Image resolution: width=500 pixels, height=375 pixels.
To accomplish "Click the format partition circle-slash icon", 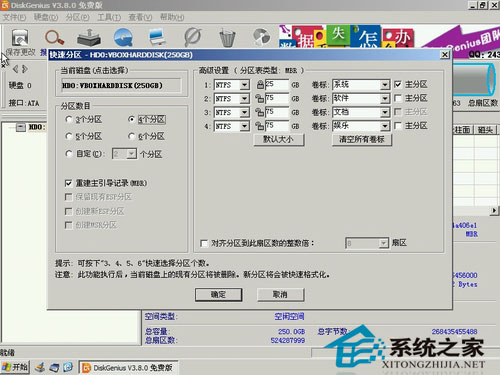I will [x=193, y=37].
